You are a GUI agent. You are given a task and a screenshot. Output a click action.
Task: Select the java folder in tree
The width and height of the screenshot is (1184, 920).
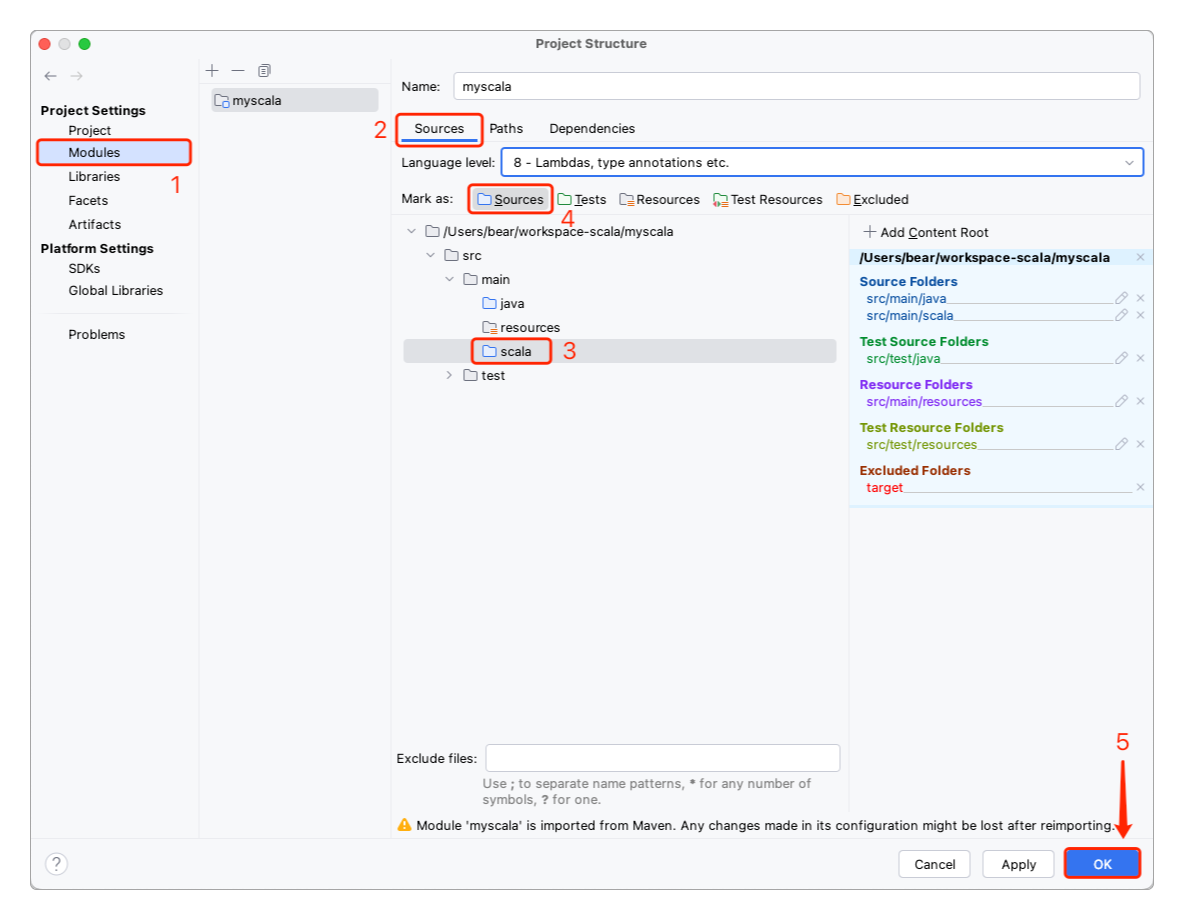(x=503, y=304)
